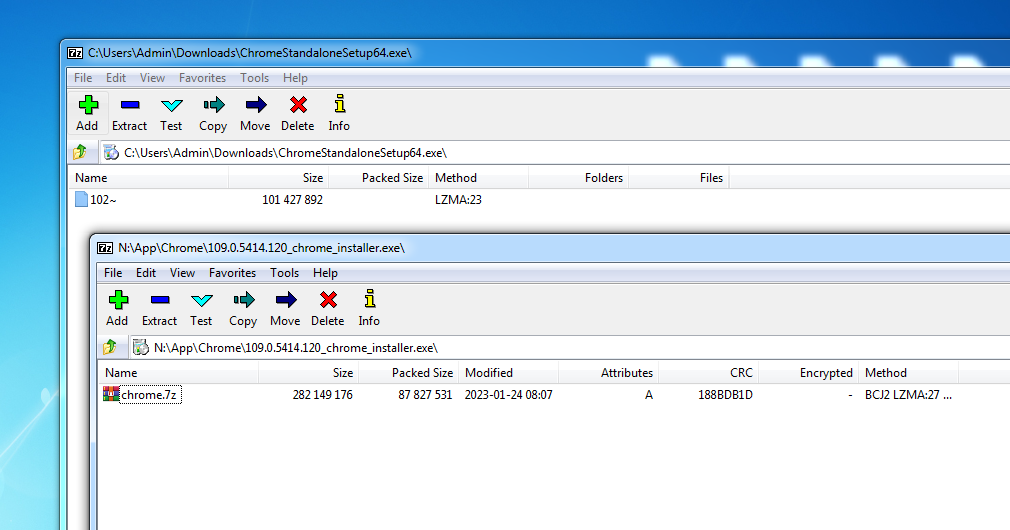
Task: Click Info icon in ChromeStandaloneSetup64 window
Action: pos(339,104)
